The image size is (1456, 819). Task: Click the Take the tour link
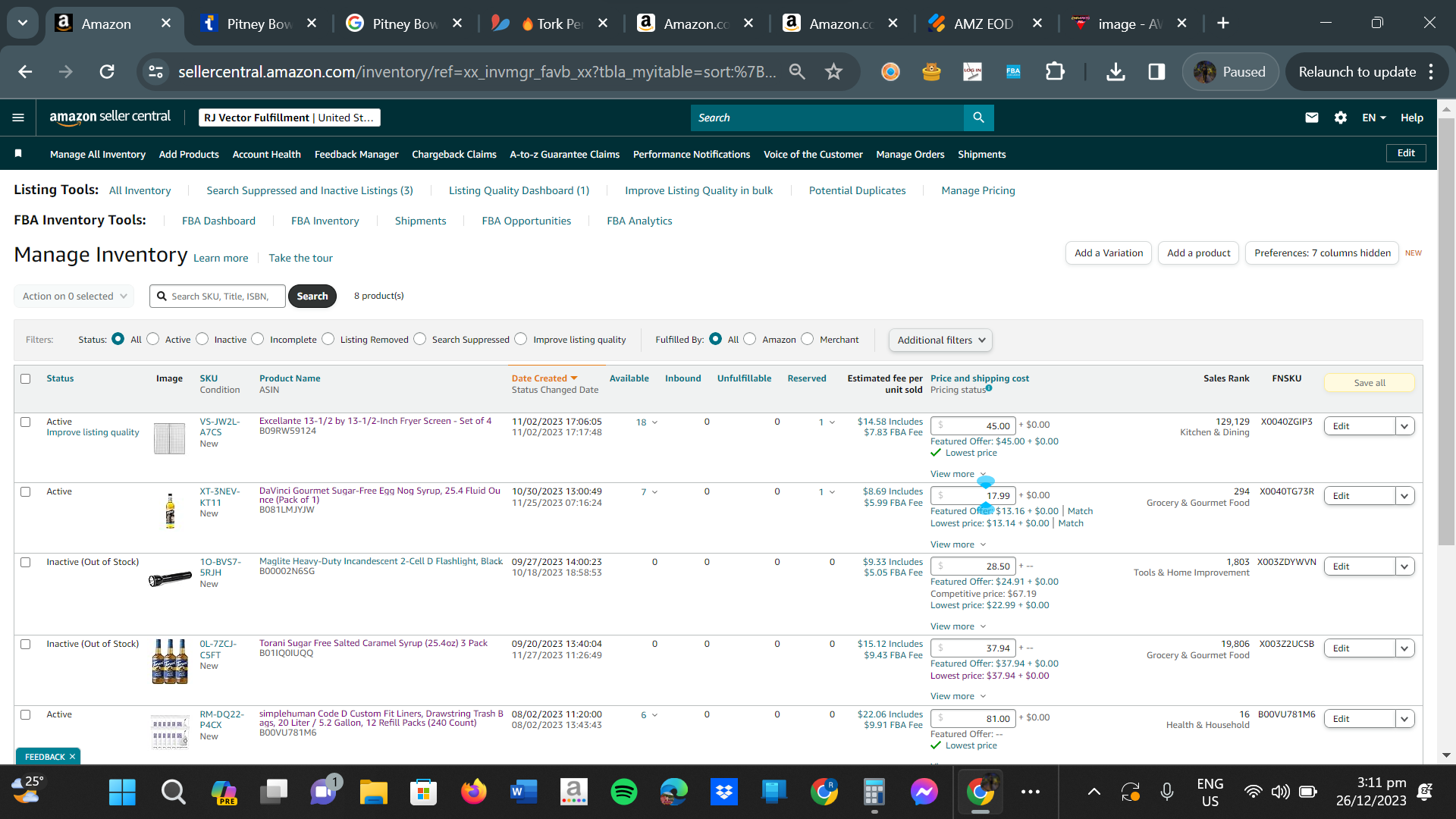(300, 258)
